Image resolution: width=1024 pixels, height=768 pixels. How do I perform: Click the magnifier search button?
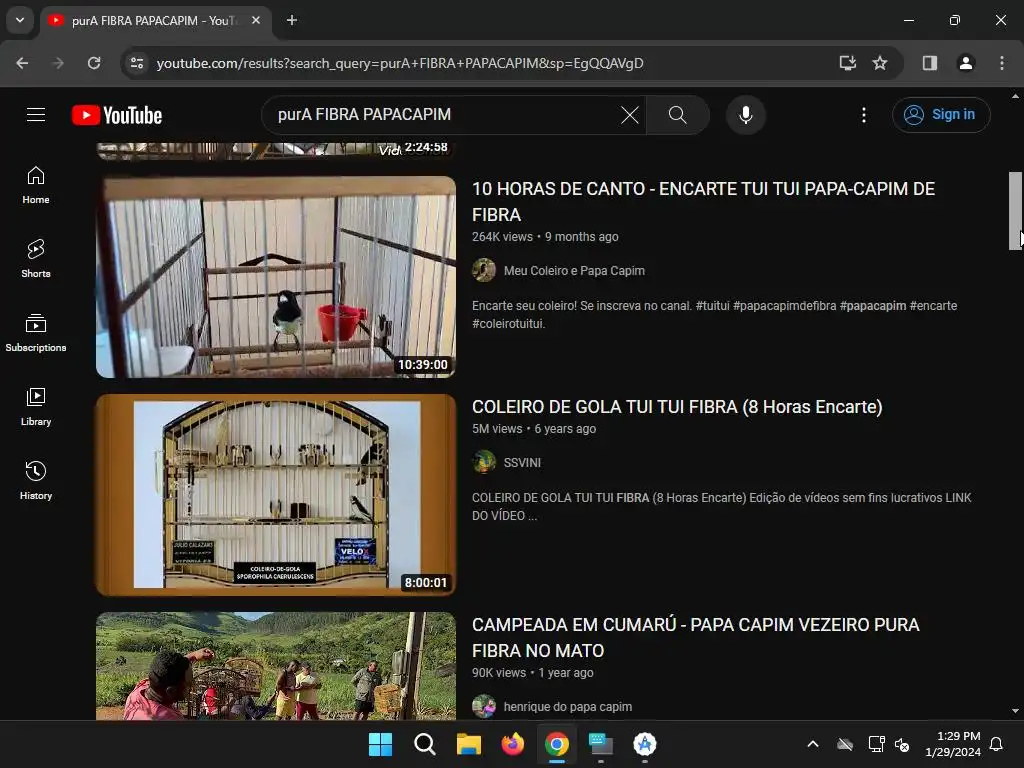[677, 115]
